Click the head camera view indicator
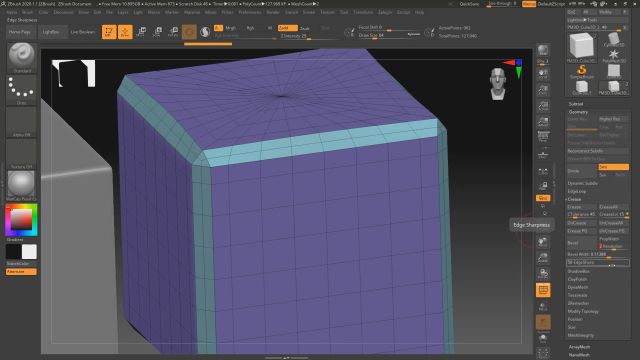Viewport: 640px width, 360px height. tap(498, 84)
